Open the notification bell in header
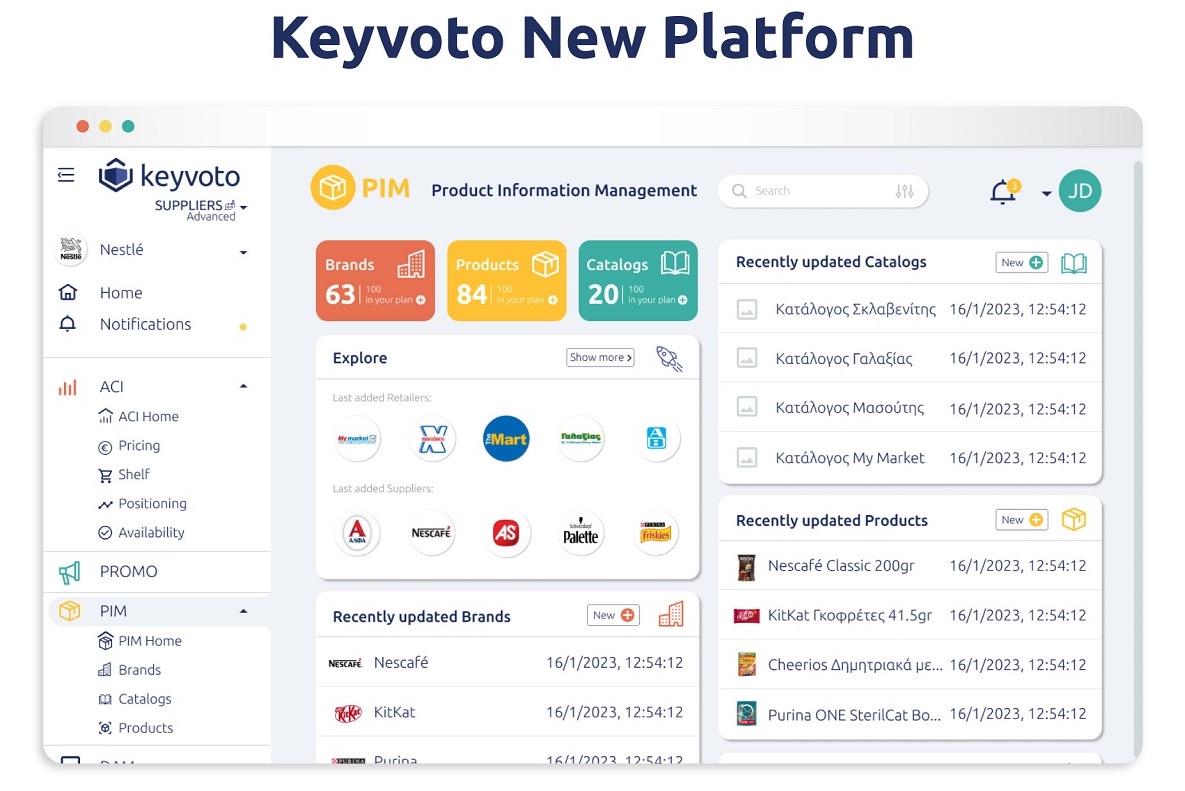Screen dimensions: 1185x791 point(1004,192)
